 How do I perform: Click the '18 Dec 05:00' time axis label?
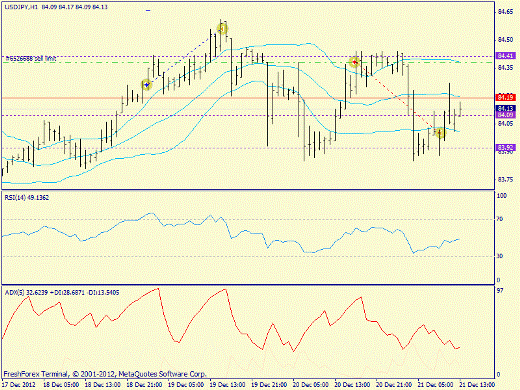[62, 385]
